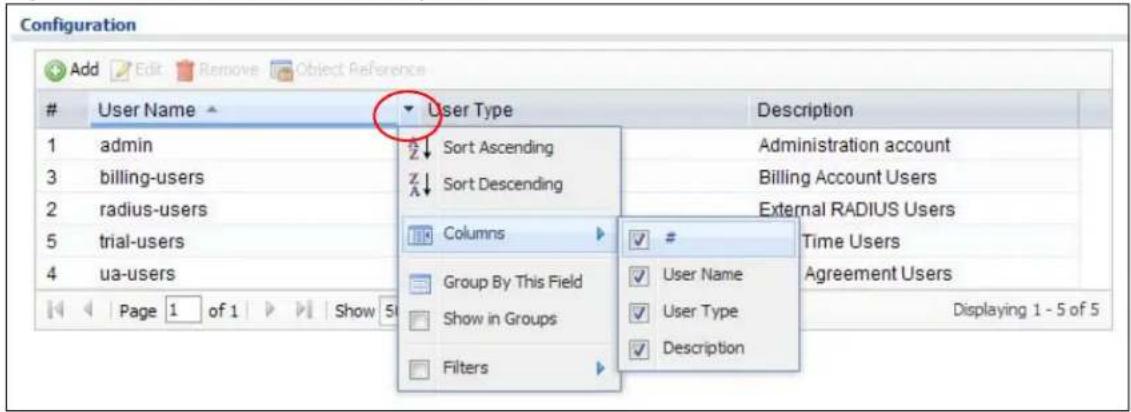This screenshot has width=1131, height=412.
Task: Uncheck the User Name column checkbox
Action: pos(637,275)
